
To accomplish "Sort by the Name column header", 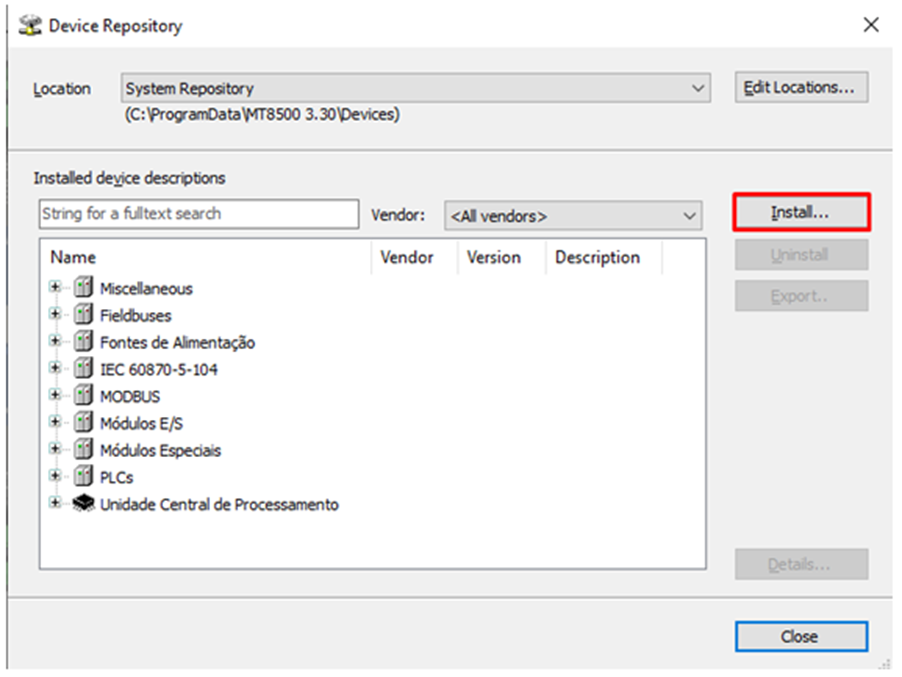I will [x=205, y=257].
